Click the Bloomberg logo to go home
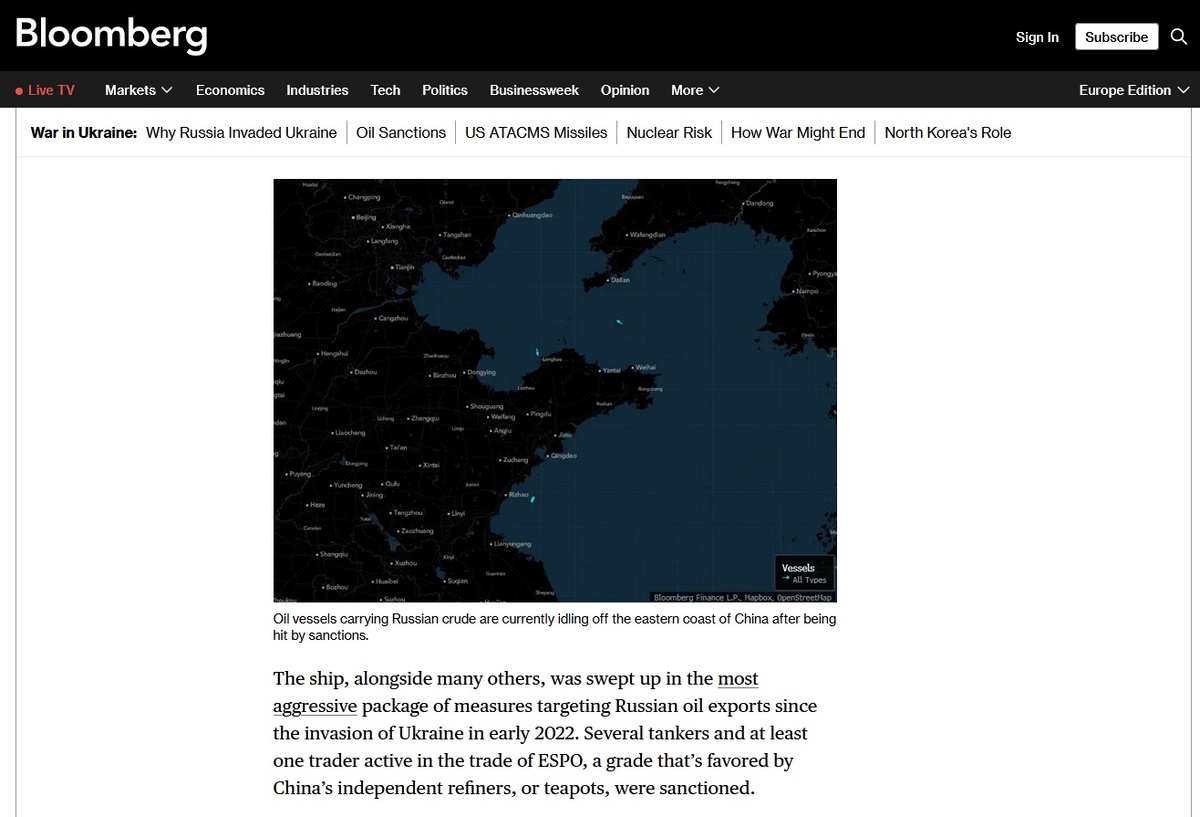 [110, 36]
